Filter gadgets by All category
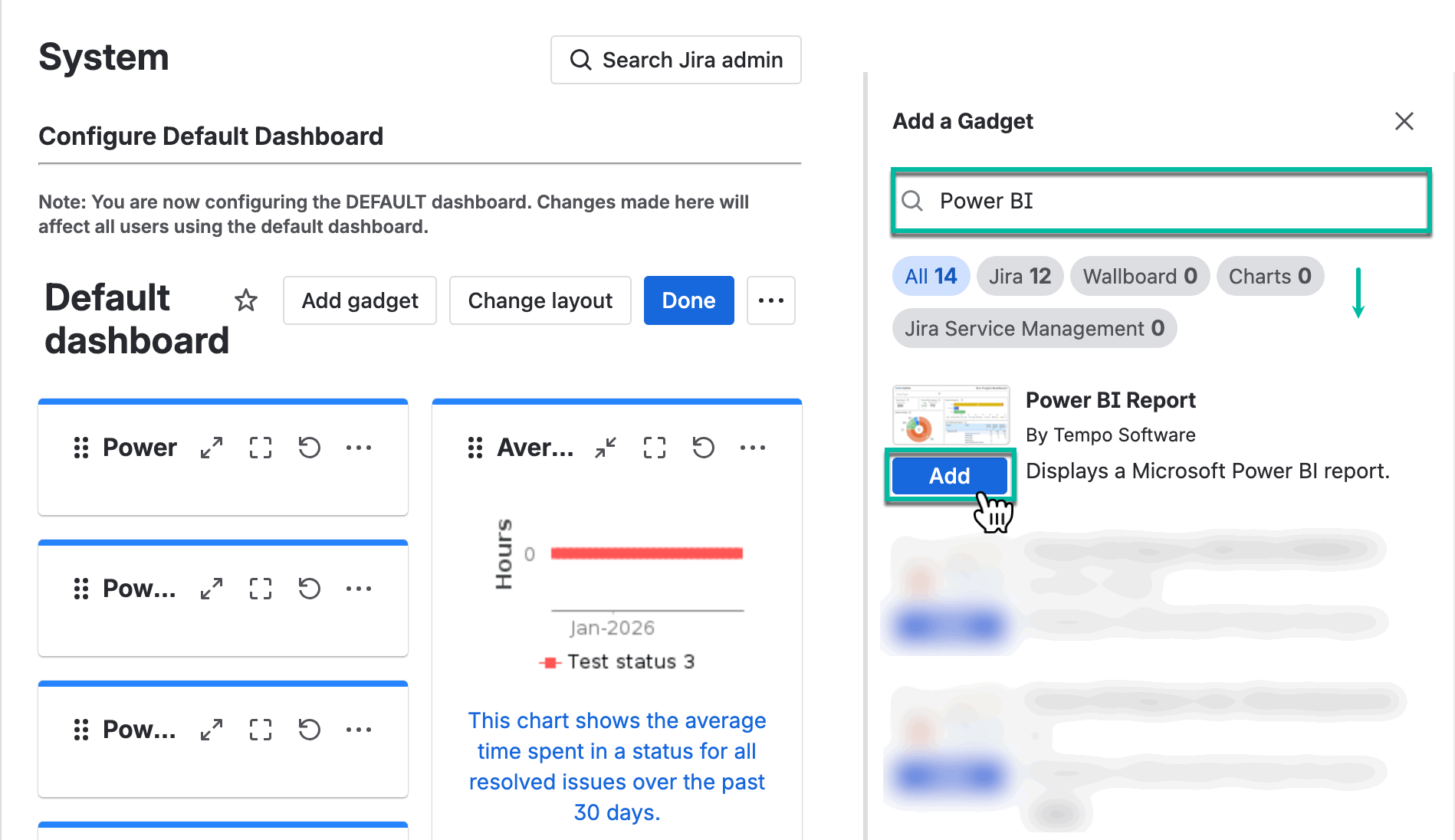This screenshot has width=1455, height=840. (931, 276)
